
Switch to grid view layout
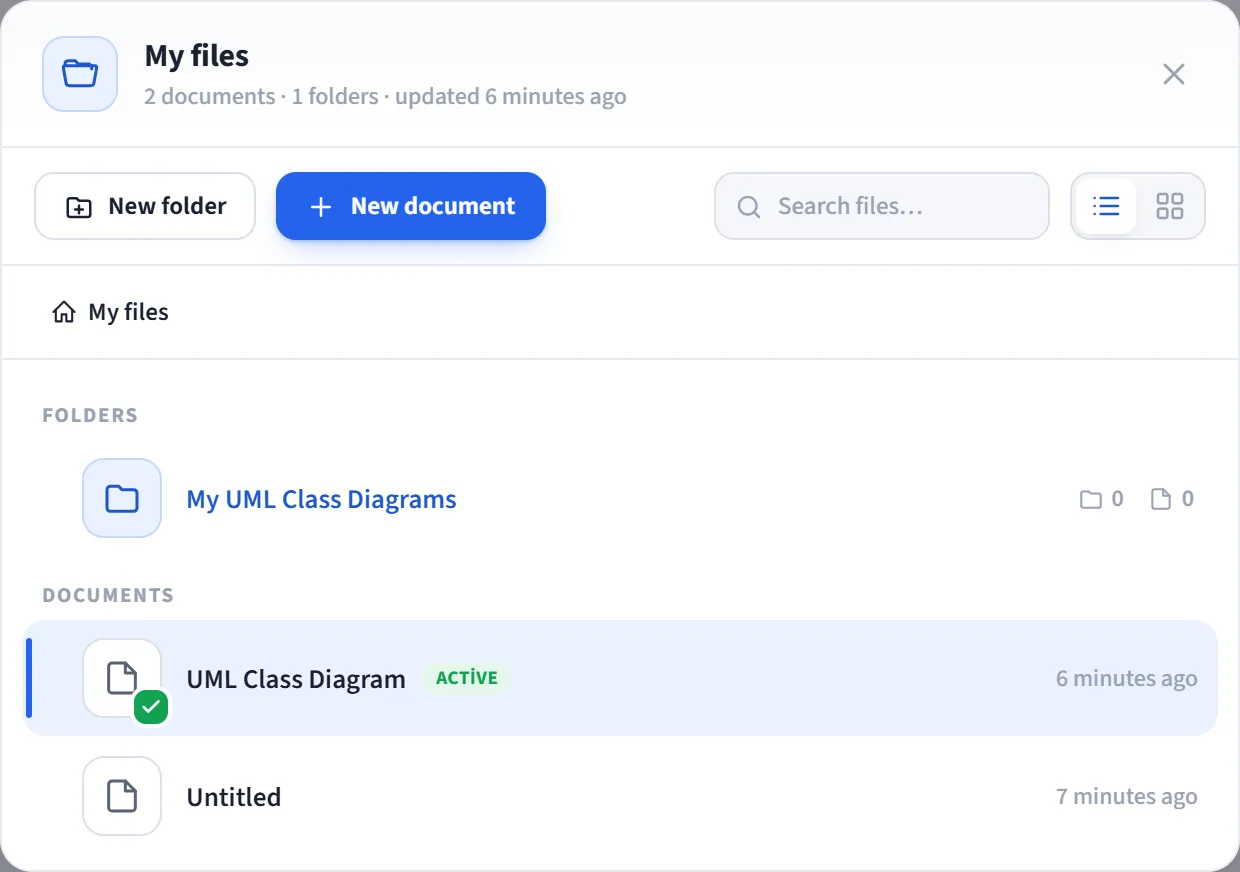pyautogui.click(x=1169, y=206)
